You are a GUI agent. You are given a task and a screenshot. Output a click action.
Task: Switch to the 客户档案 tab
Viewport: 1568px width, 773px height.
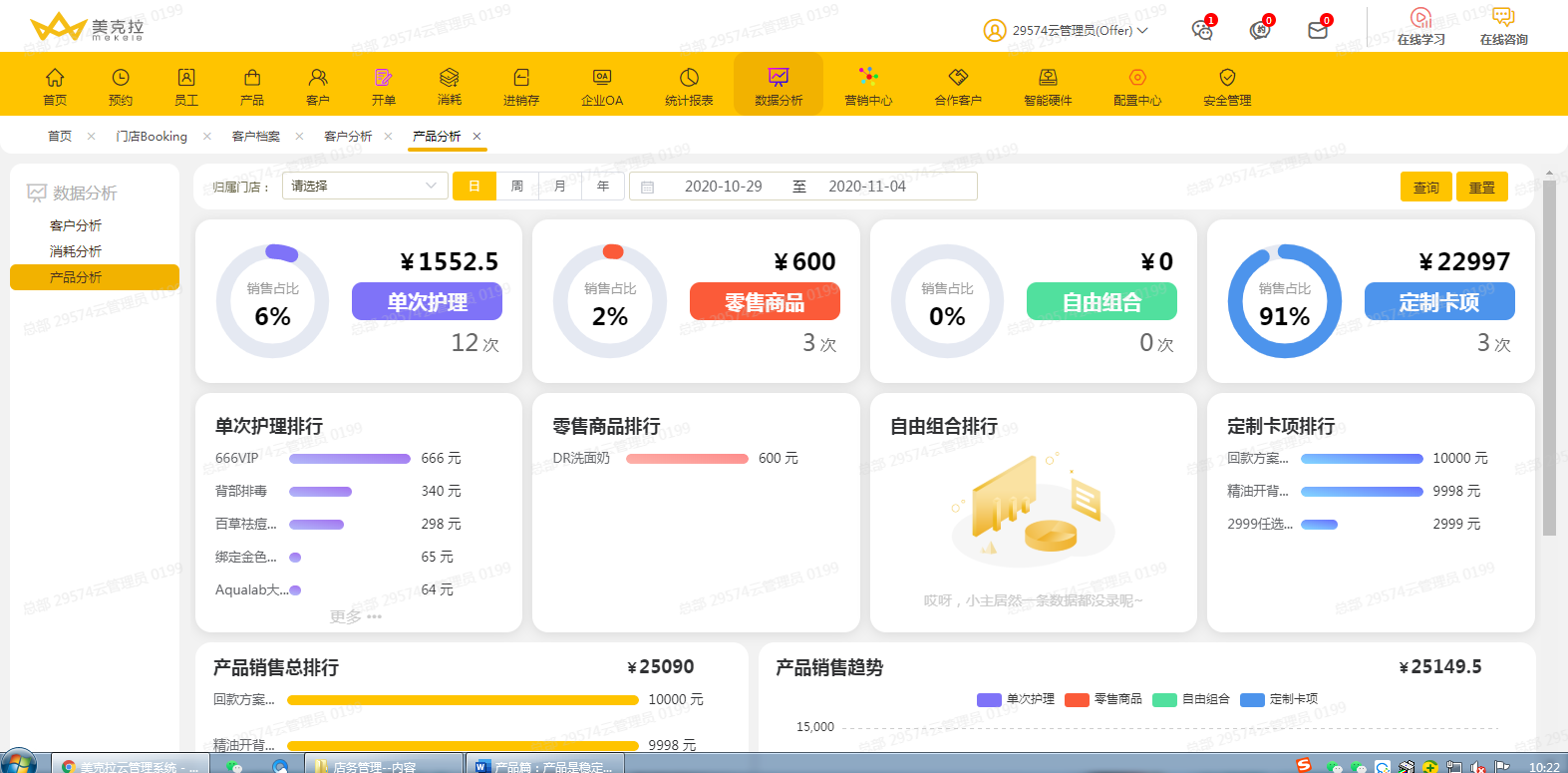pos(256,136)
